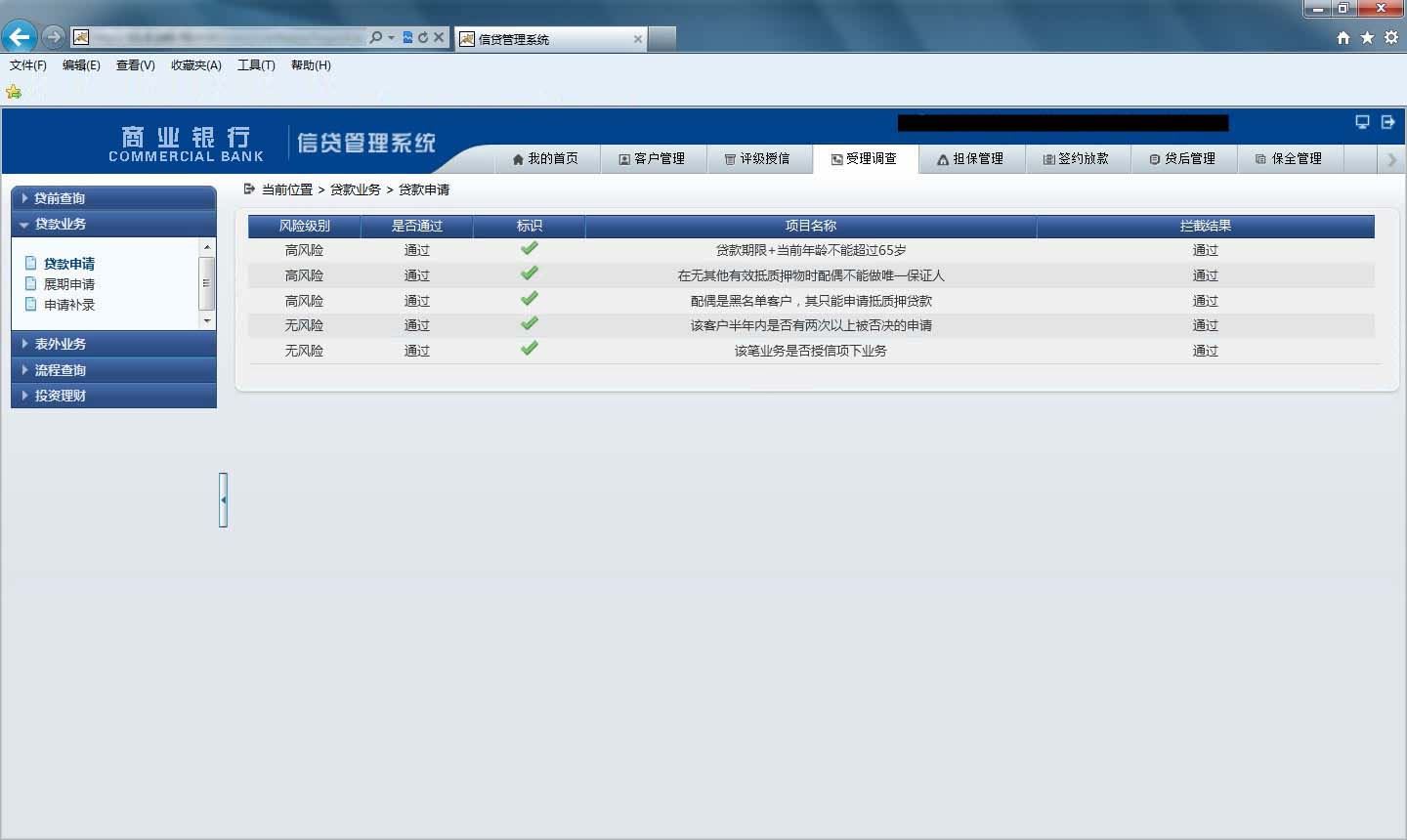The image size is (1407, 840).
Task: Click green checkmark in 授信项下业务 row
Action: 530,349
